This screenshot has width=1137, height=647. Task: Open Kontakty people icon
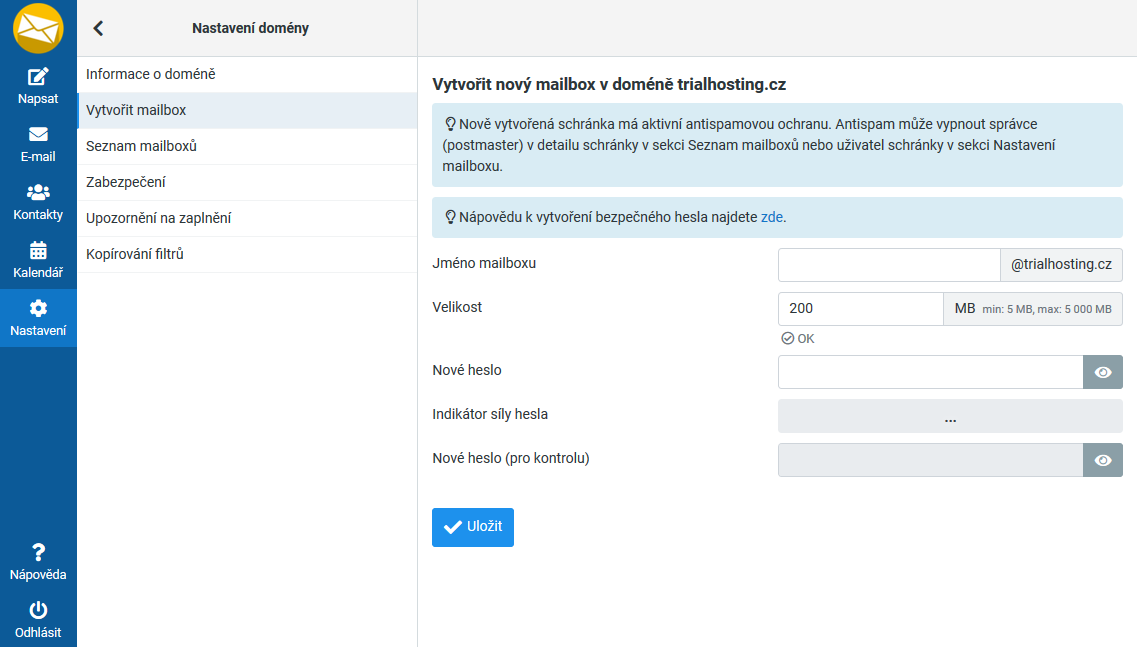pyautogui.click(x=38, y=192)
